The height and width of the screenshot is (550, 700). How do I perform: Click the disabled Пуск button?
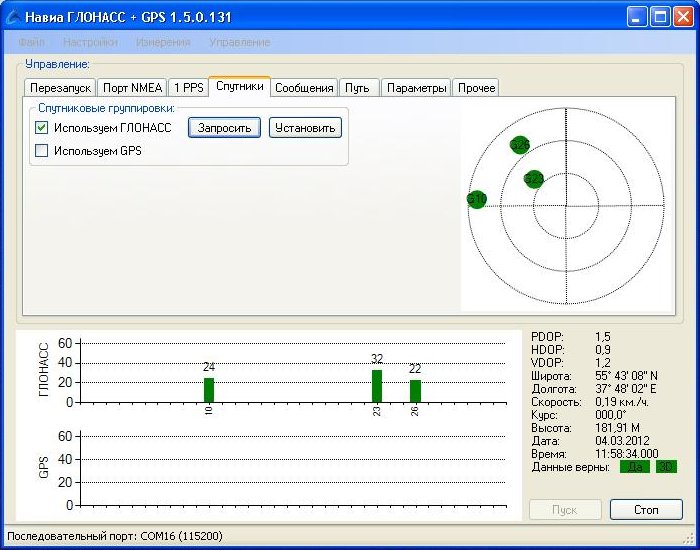[x=565, y=509]
